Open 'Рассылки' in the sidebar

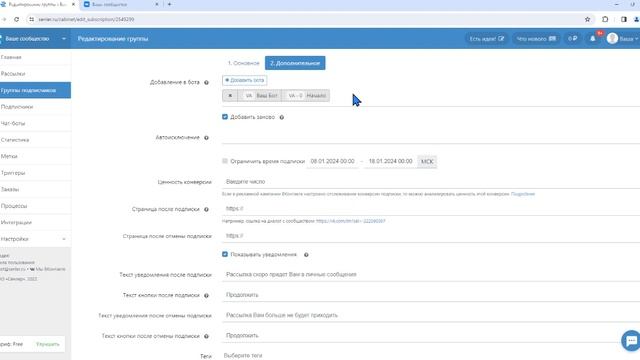pos(35,74)
